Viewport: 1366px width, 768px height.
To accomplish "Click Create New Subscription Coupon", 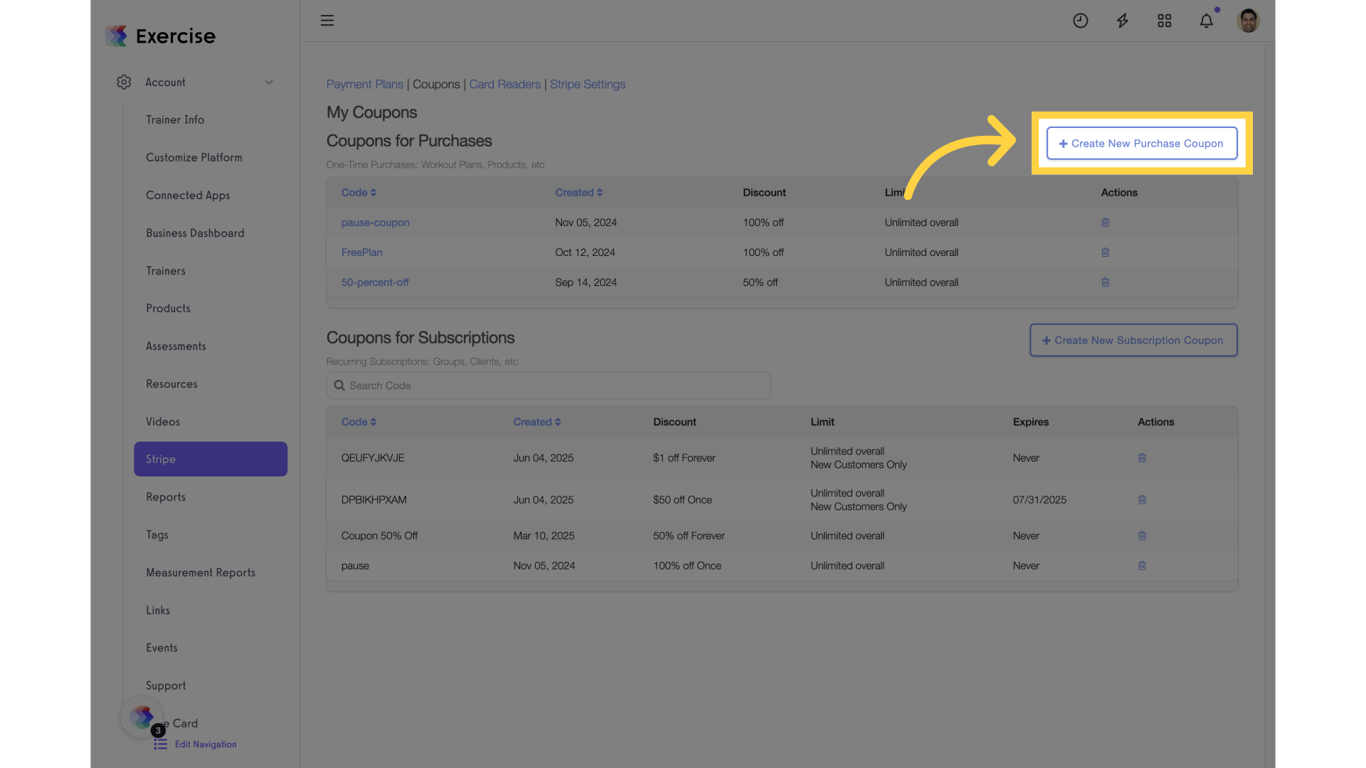I will [x=1133, y=340].
